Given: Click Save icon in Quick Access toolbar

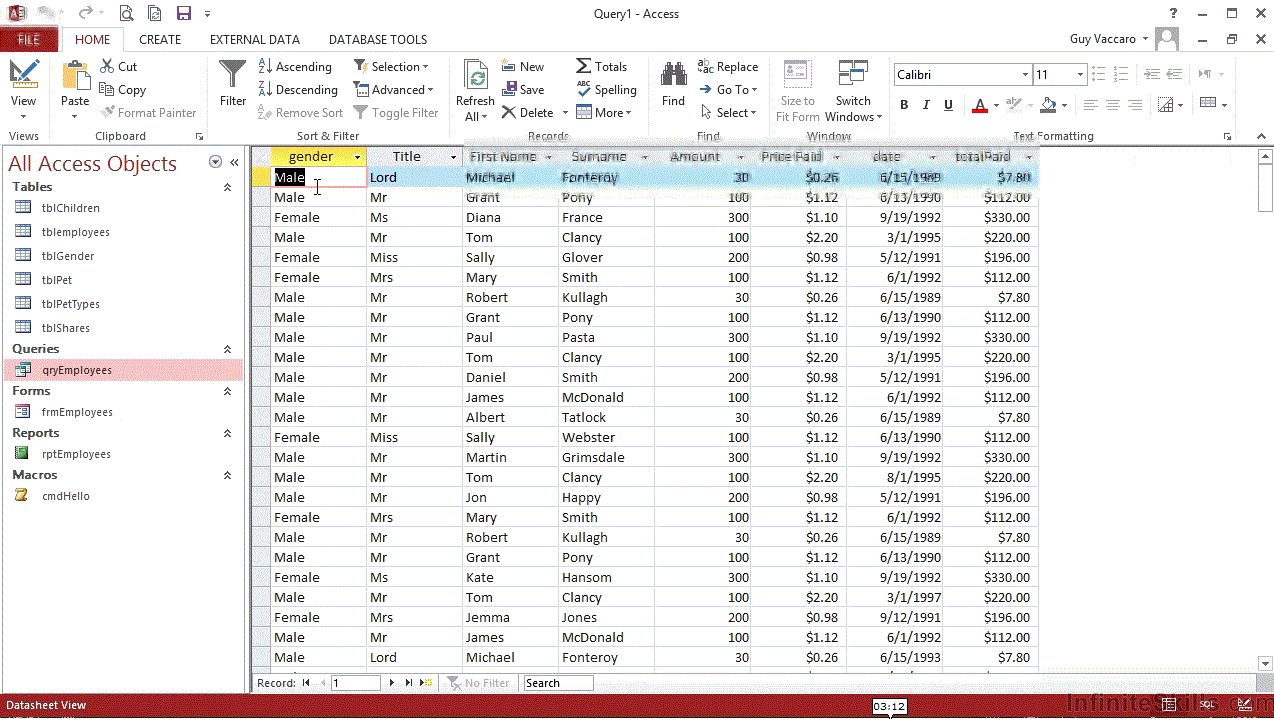Looking at the screenshot, I should [x=183, y=14].
